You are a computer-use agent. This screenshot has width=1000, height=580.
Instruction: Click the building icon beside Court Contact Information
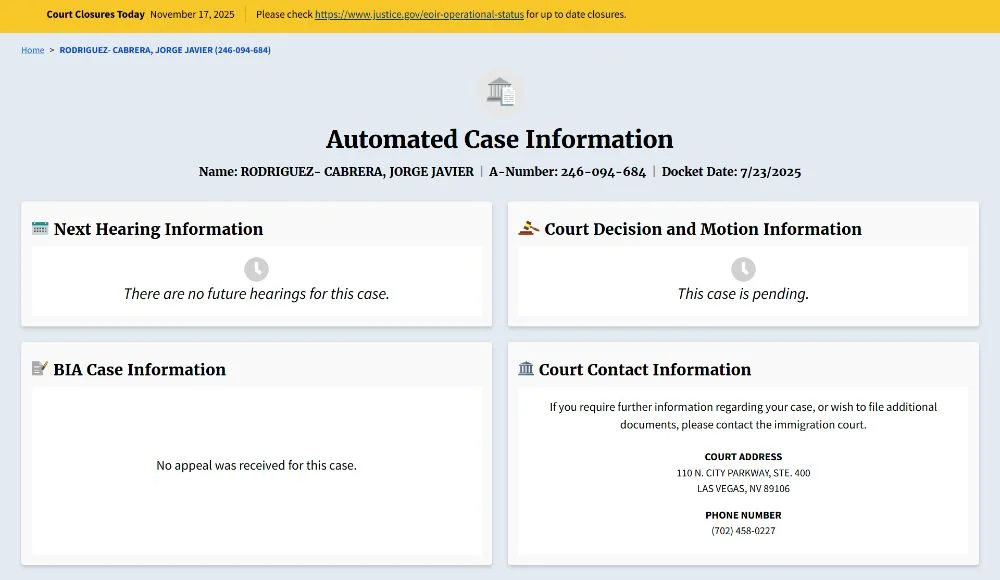tap(526, 369)
